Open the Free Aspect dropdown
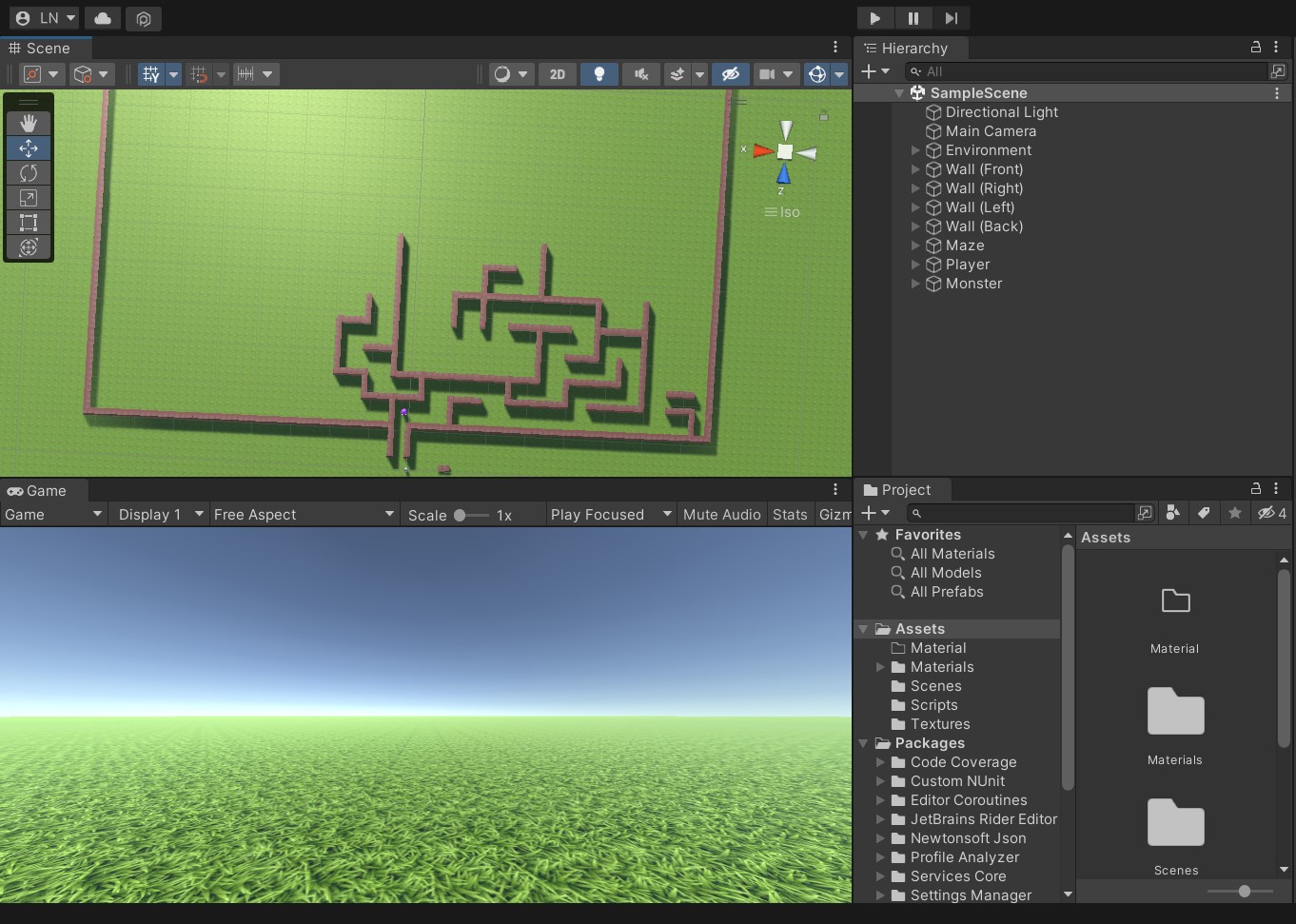The height and width of the screenshot is (924, 1296). click(304, 515)
